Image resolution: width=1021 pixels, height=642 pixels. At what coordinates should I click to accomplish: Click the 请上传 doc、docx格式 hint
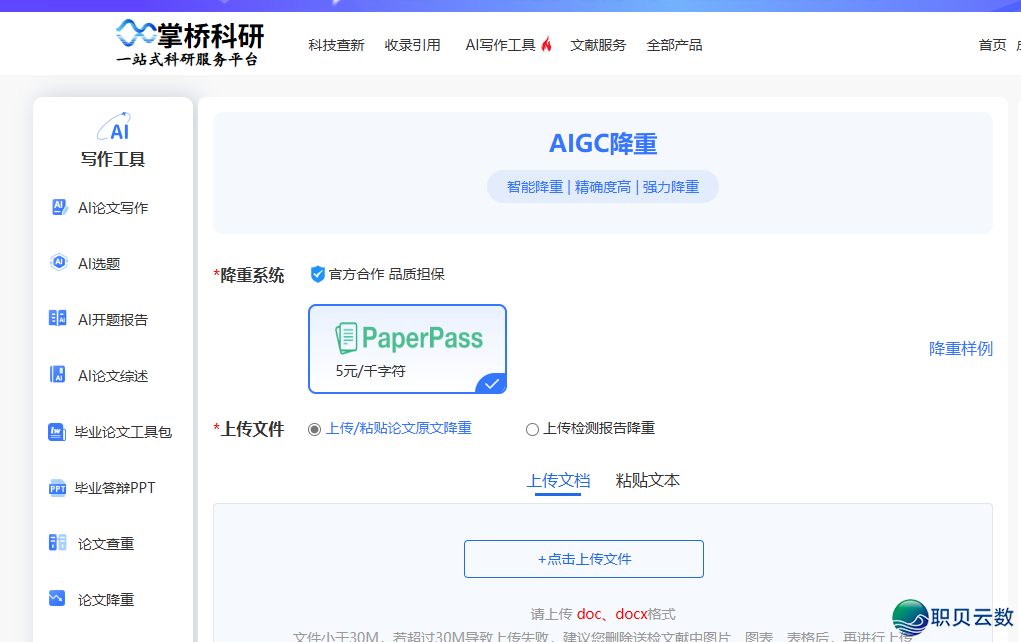(602, 614)
